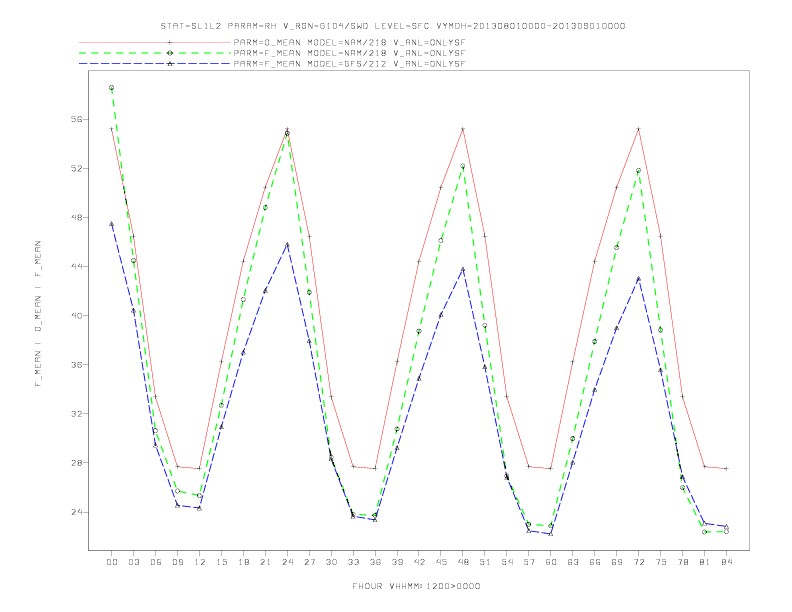Click x-axis forecast hour label 12
792x612 pixels.
[x=200, y=562]
